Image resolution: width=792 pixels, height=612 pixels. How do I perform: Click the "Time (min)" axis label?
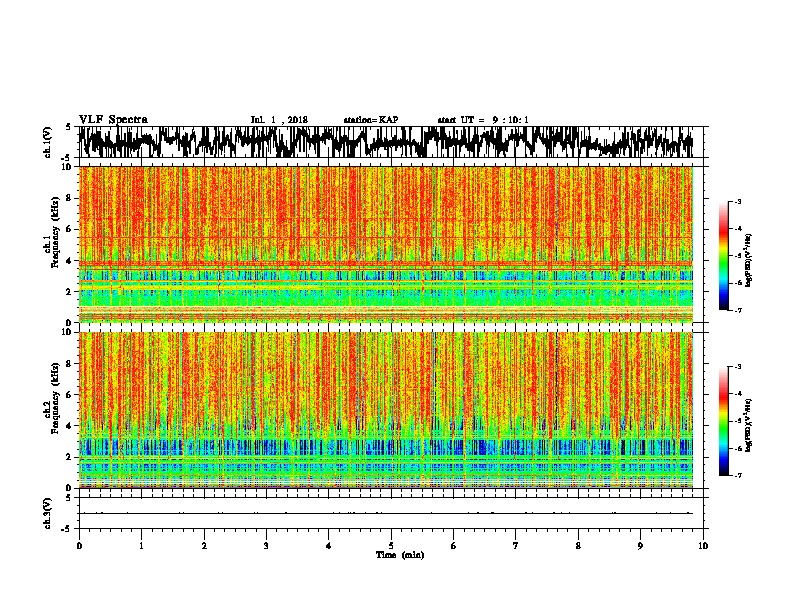click(x=400, y=555)
